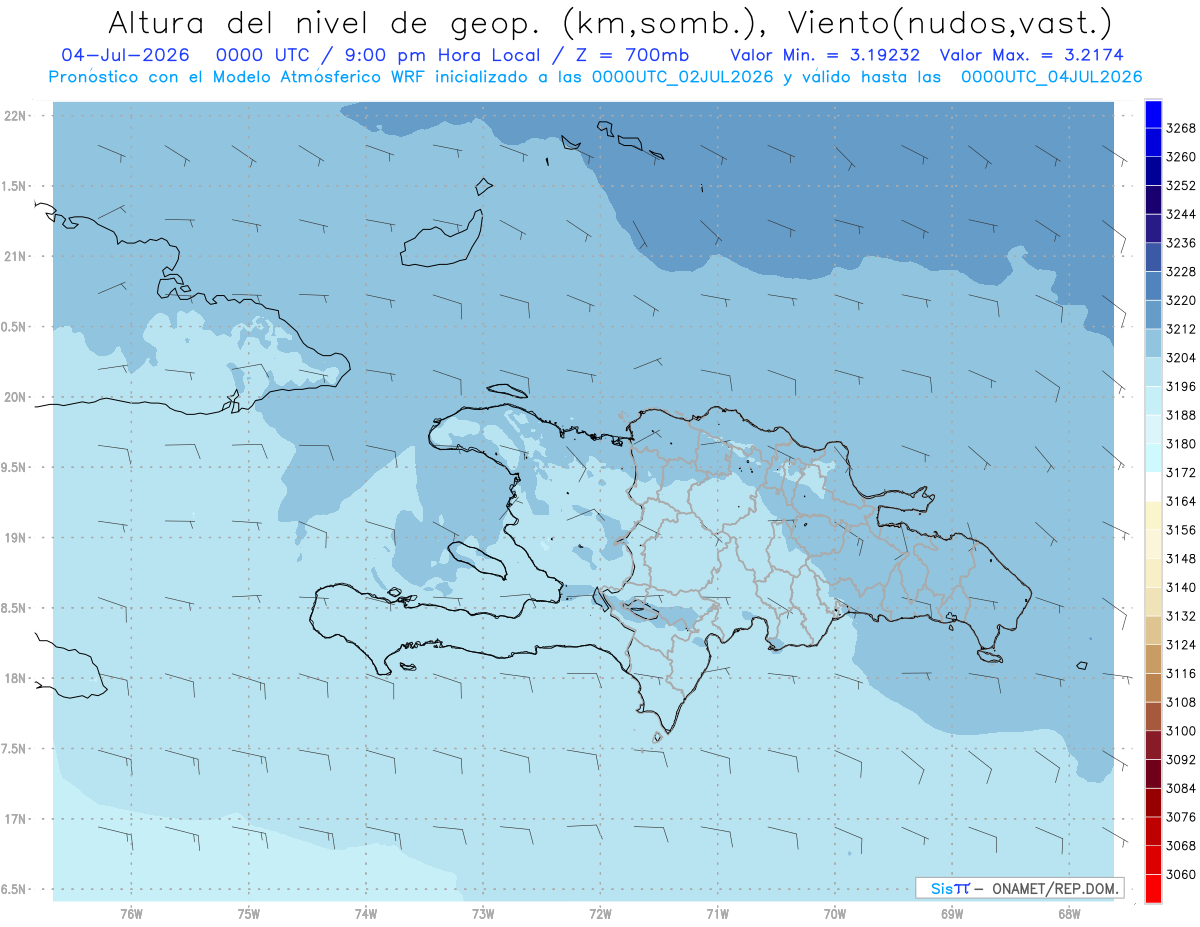Select the init time '0000UTC_02JUL2026'
The height and width of the screenshot is (927, 1200).
point(683,76)
